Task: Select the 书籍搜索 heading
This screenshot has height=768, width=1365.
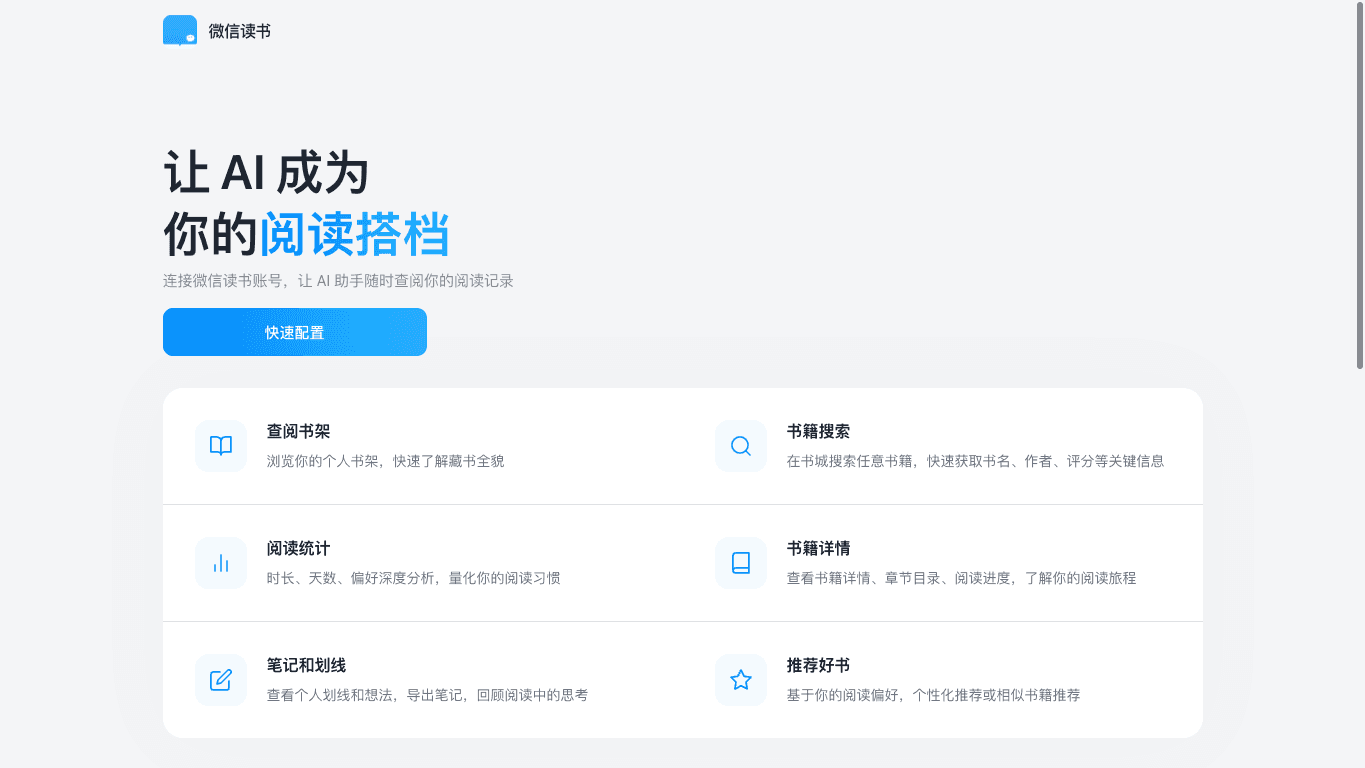Action: (x=818, y=432)
